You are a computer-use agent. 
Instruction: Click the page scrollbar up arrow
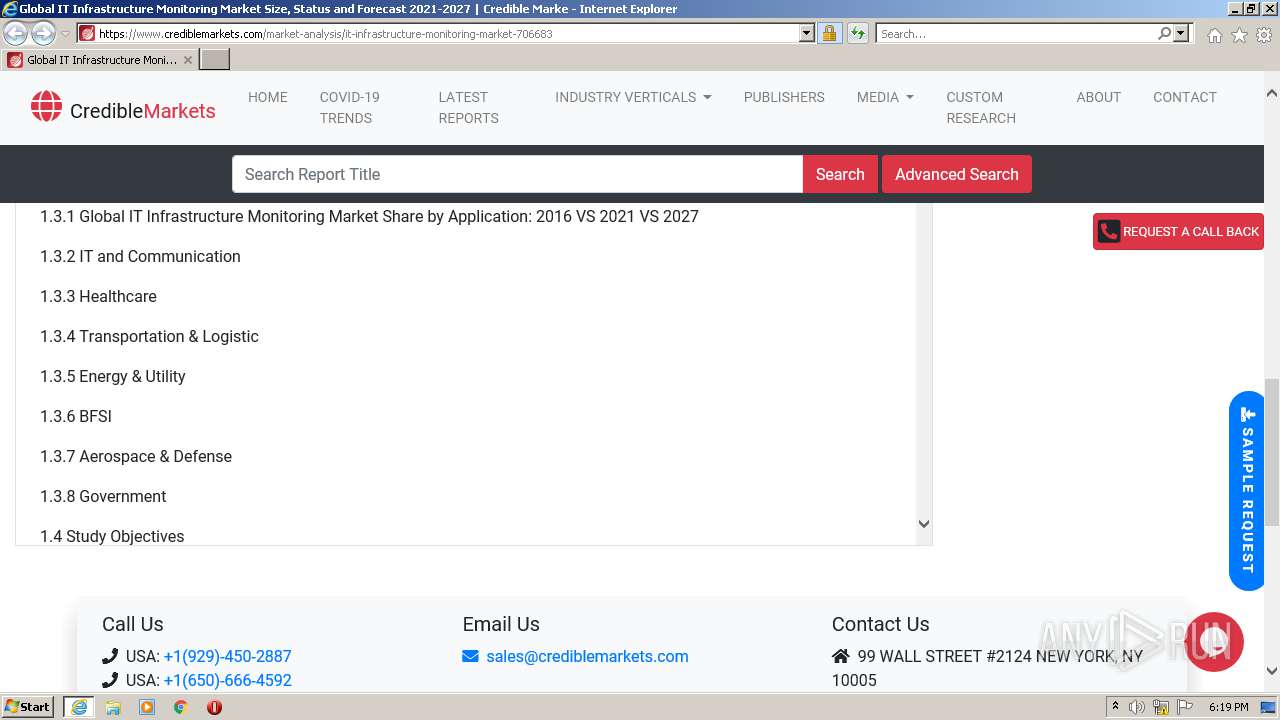tap(1271, 93)
